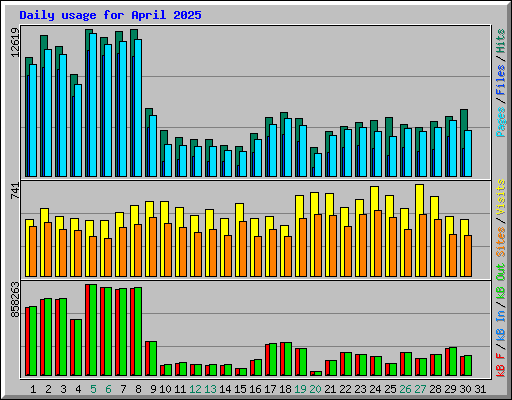Click the 'Sites' legend label

(x=500, y=242)
